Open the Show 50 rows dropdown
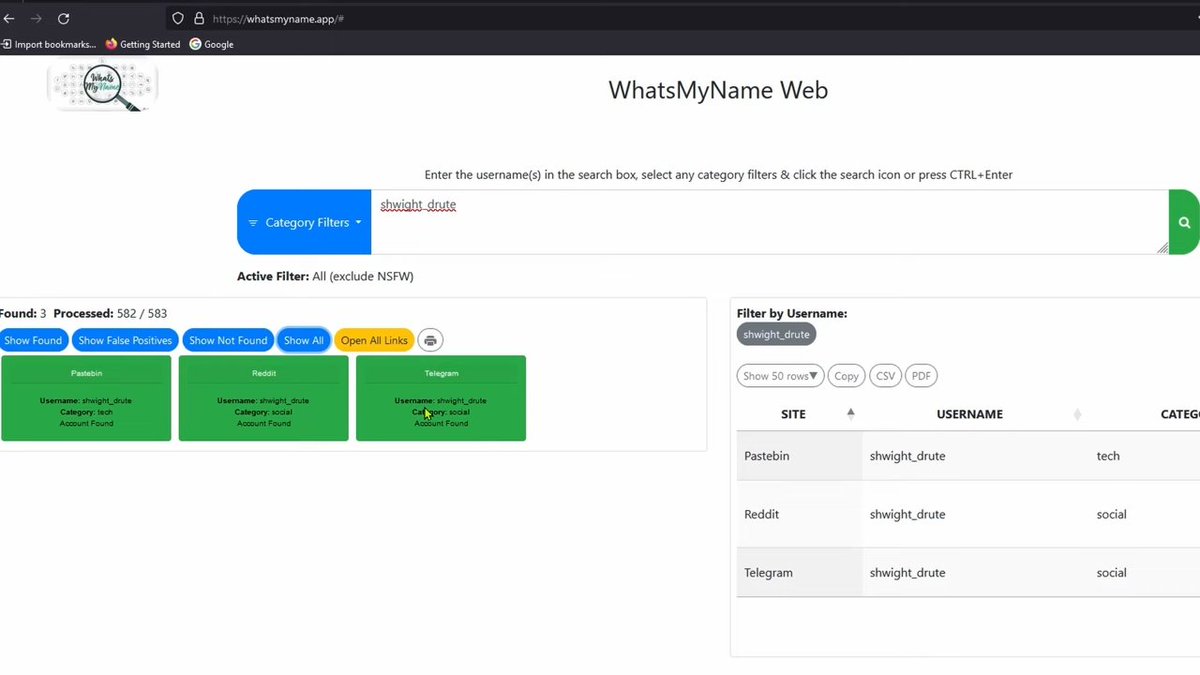The width and height of the screenshot is (1200, 675). click(x=780, y=376)
